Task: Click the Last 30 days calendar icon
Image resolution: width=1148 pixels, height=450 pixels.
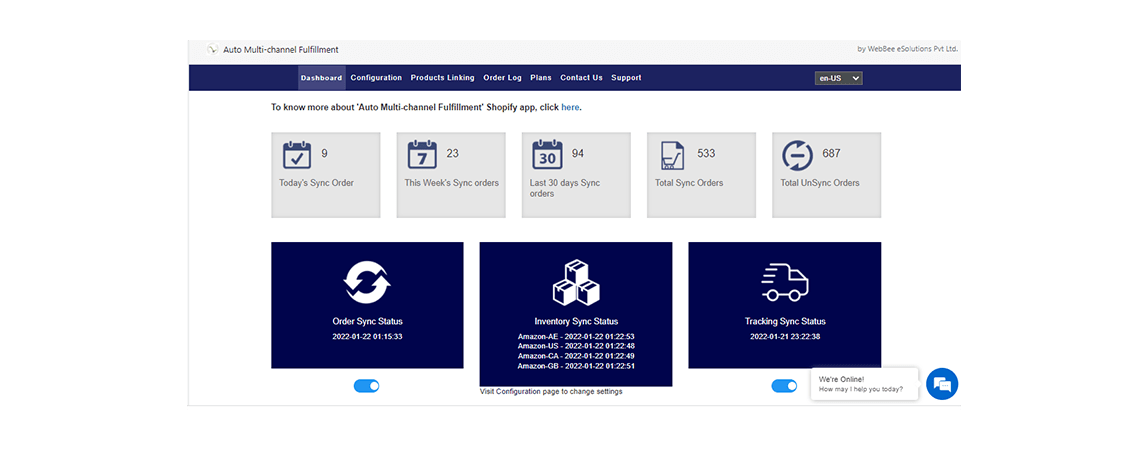Action: point(548,156)
